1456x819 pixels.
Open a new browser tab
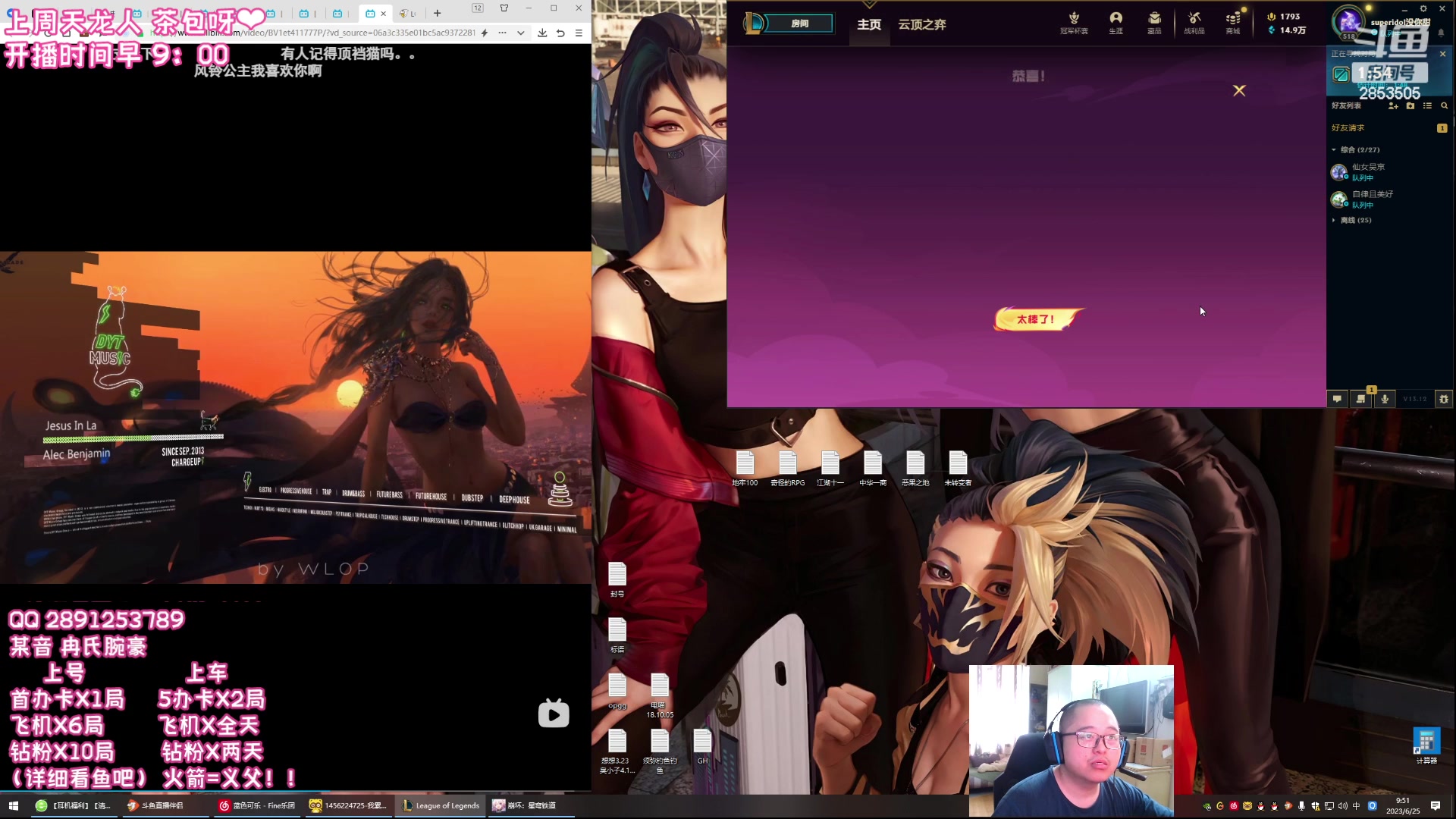click(x=438, y=13)
